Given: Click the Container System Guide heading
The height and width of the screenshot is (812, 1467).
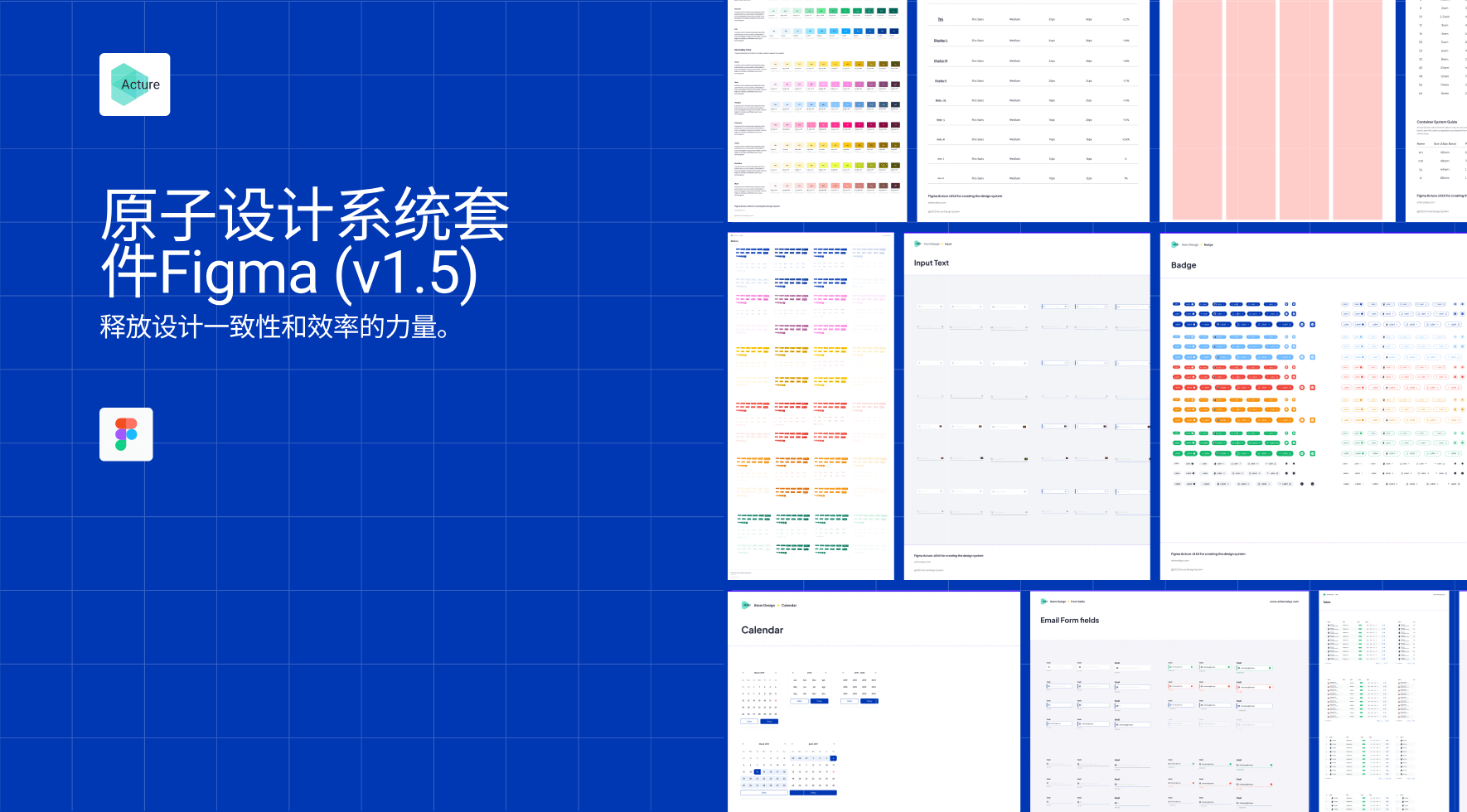Looking at the screenshot, I should coord(1437,122).
